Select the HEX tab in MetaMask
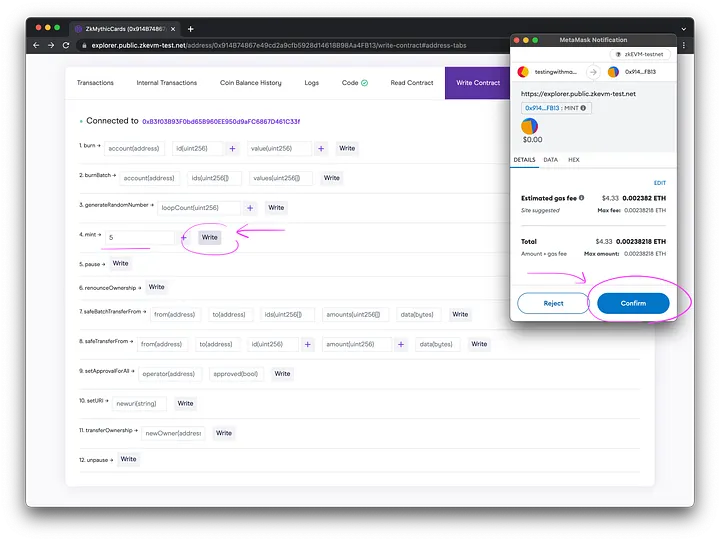 click(x=573, y=160)
